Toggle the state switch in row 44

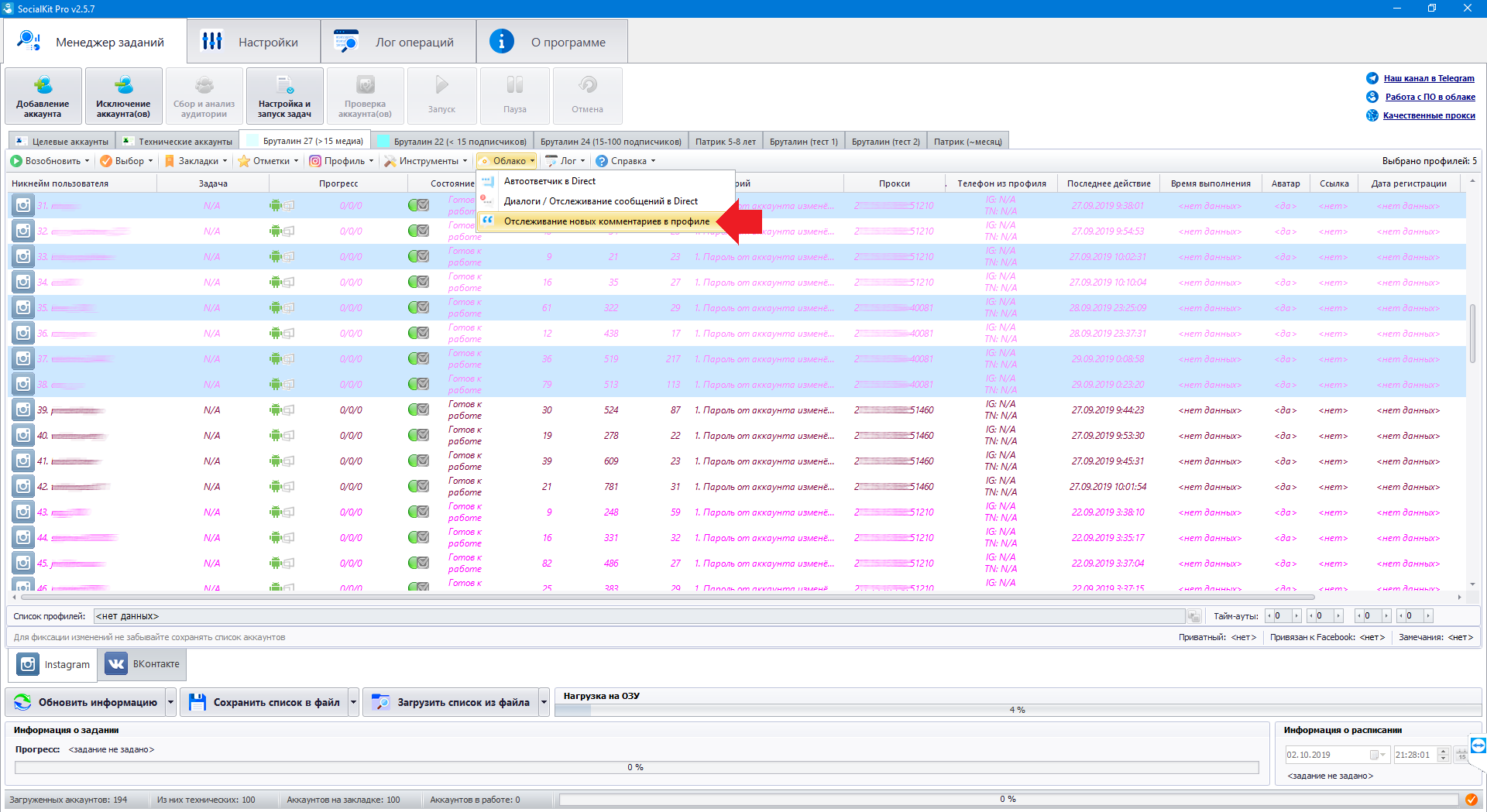click(418, 537)
